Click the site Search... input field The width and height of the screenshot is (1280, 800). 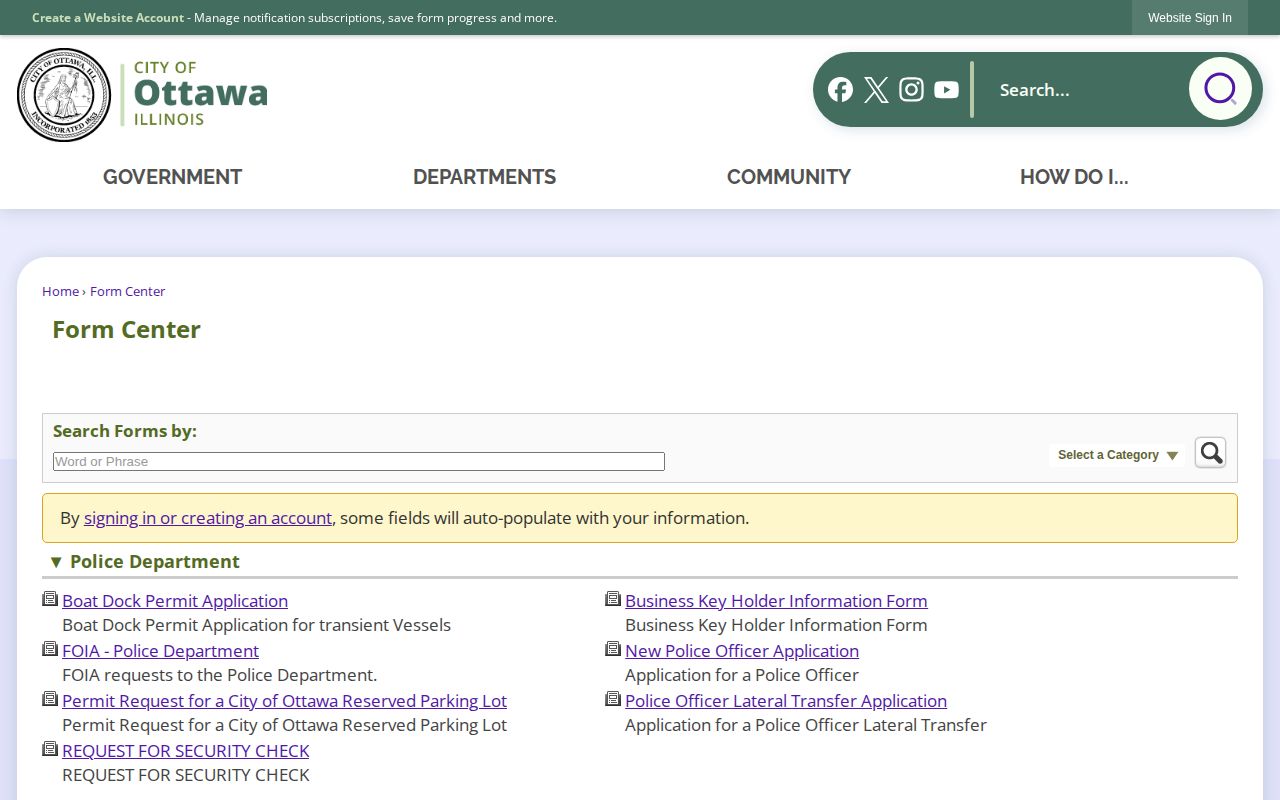pyautogui.click(x=1084, y=90)
